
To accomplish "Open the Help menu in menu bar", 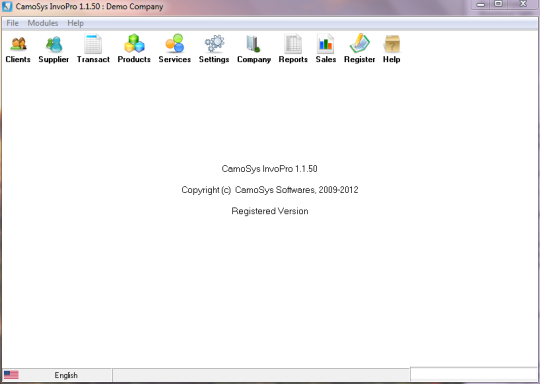I will tap(75, 23).
